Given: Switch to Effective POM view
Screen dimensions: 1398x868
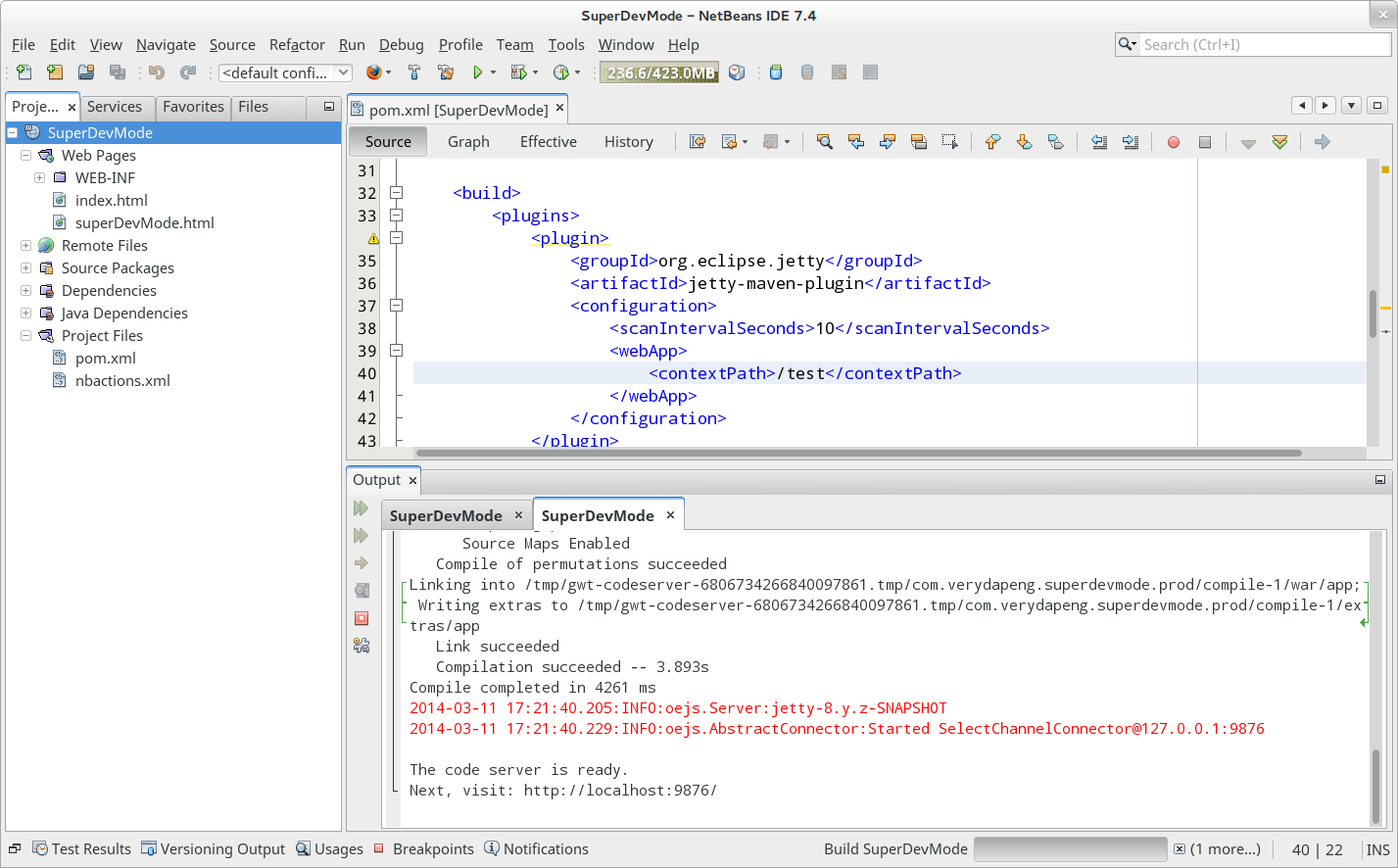Looking at the screenshot, I should pyautogui.click(x=549, y=142).
